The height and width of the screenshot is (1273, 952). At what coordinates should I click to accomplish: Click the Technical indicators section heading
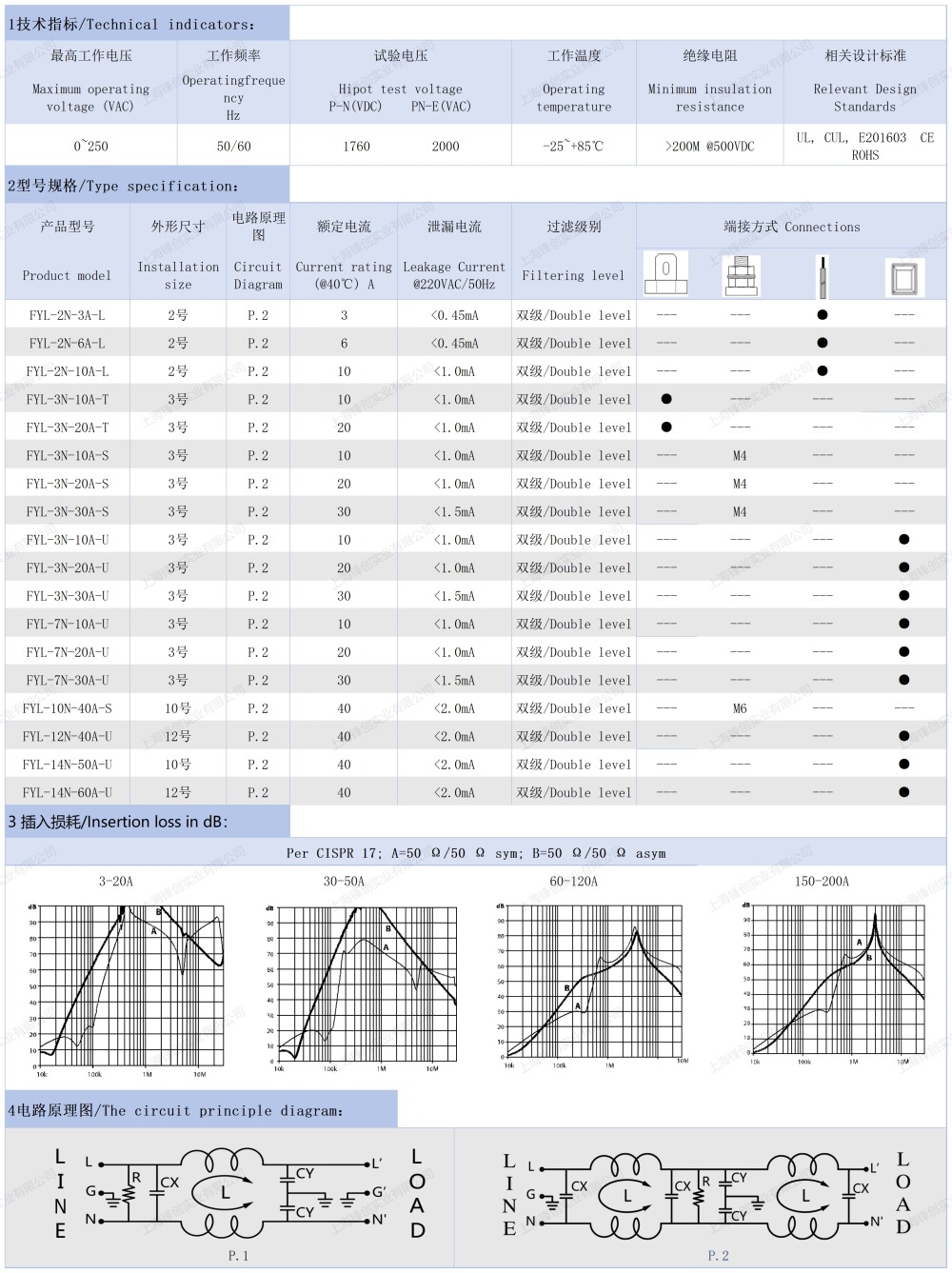pos(131,25)
